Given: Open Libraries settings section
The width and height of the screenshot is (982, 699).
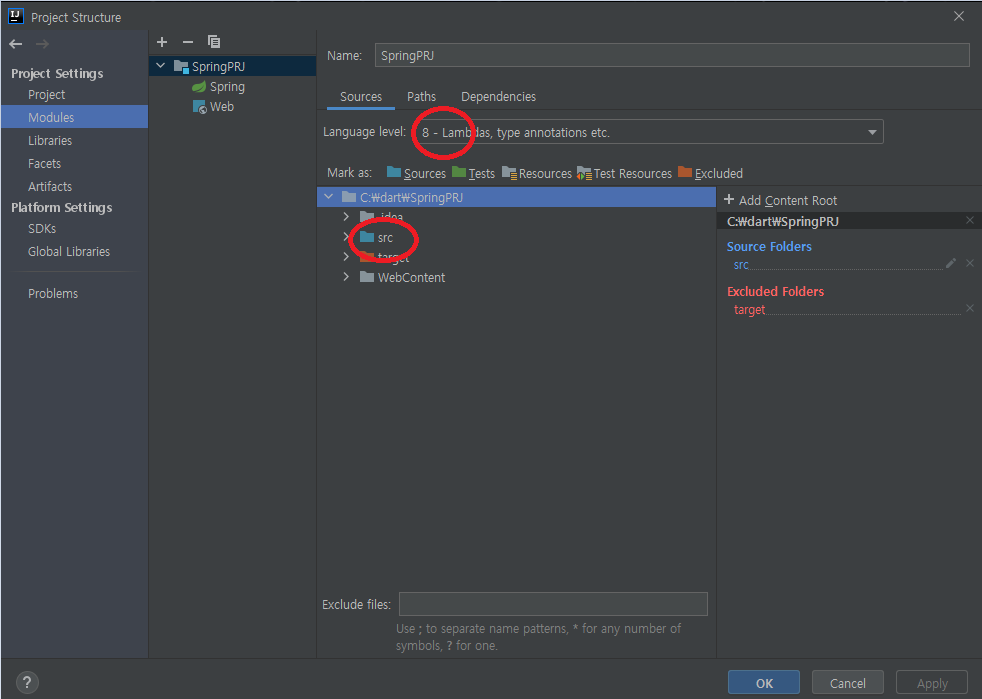Looking at the screenshot, I should coord(49,140).
